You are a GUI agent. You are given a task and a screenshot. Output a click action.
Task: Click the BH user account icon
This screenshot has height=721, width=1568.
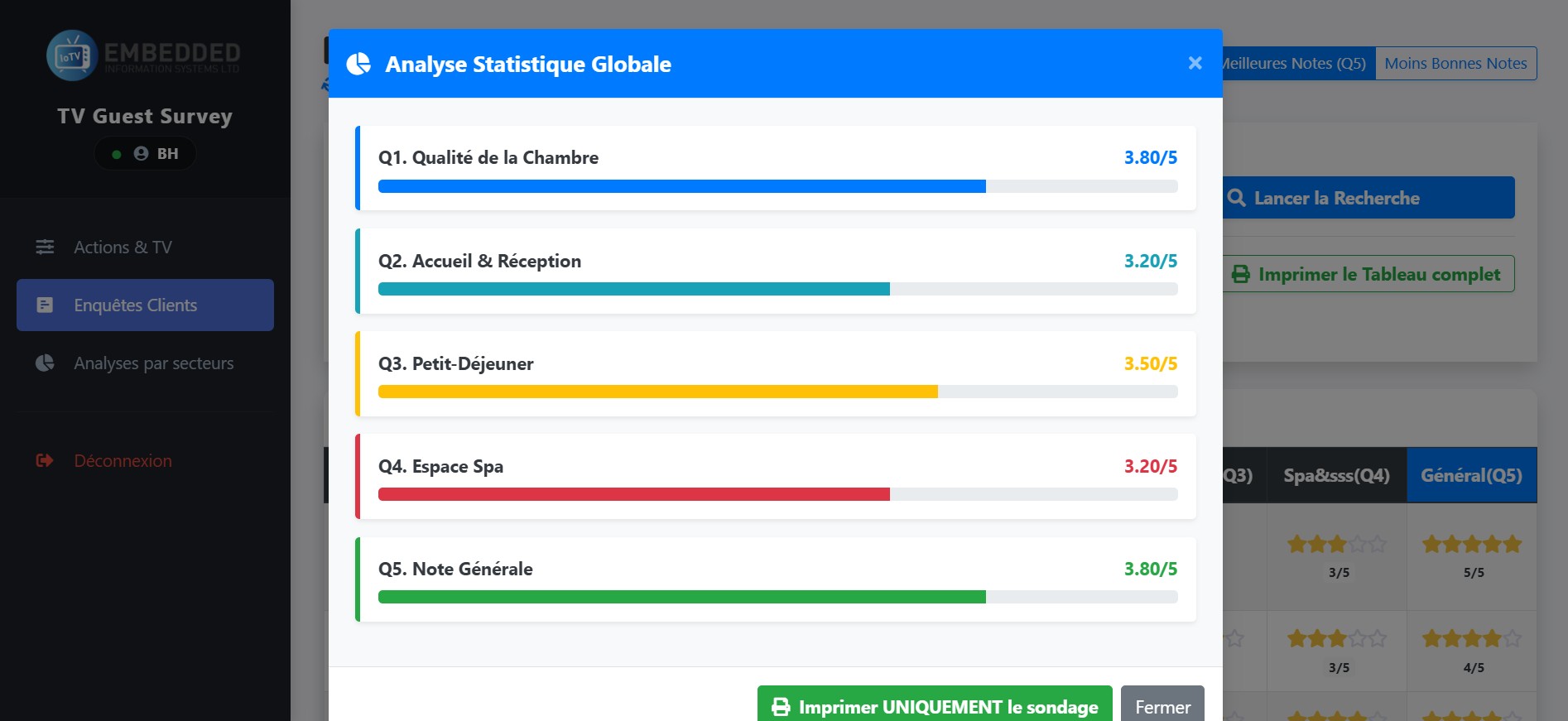click(141, 153)
